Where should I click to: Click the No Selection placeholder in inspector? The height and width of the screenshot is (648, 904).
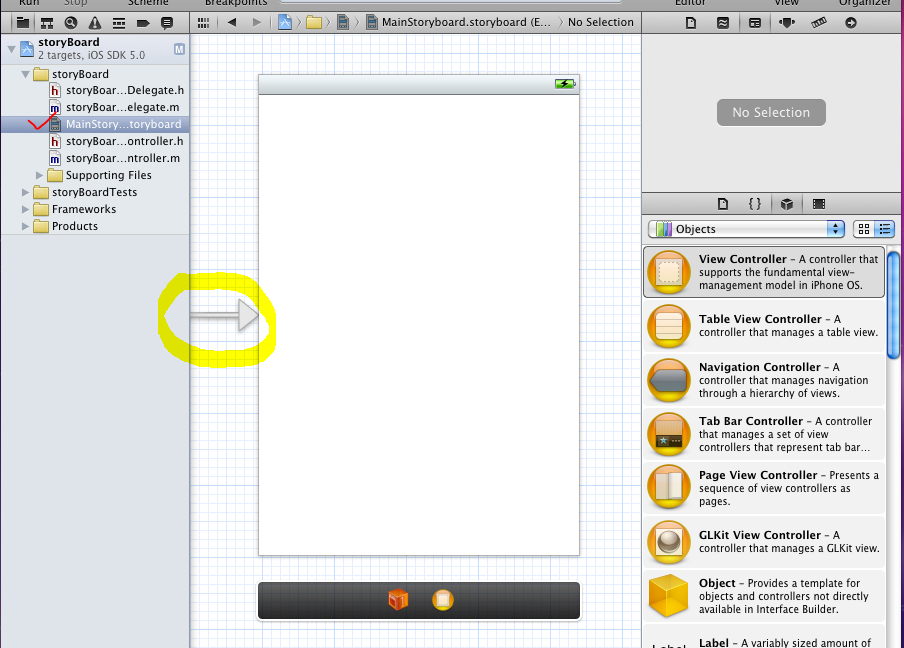click(771, 112)
